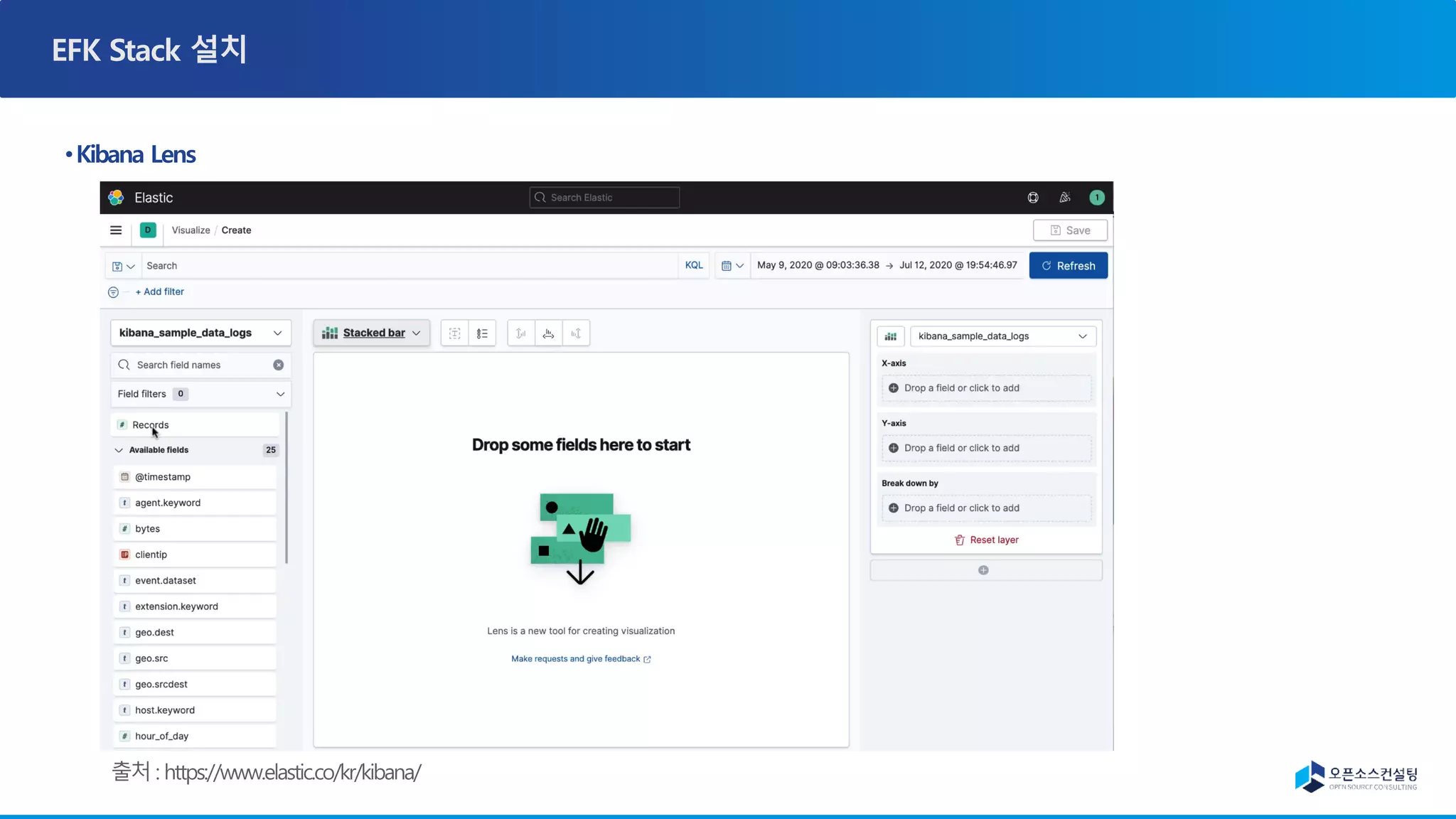1456x819 pixels.
Task: Click the legend display toolbar icon
Action: tap(482, 333)
